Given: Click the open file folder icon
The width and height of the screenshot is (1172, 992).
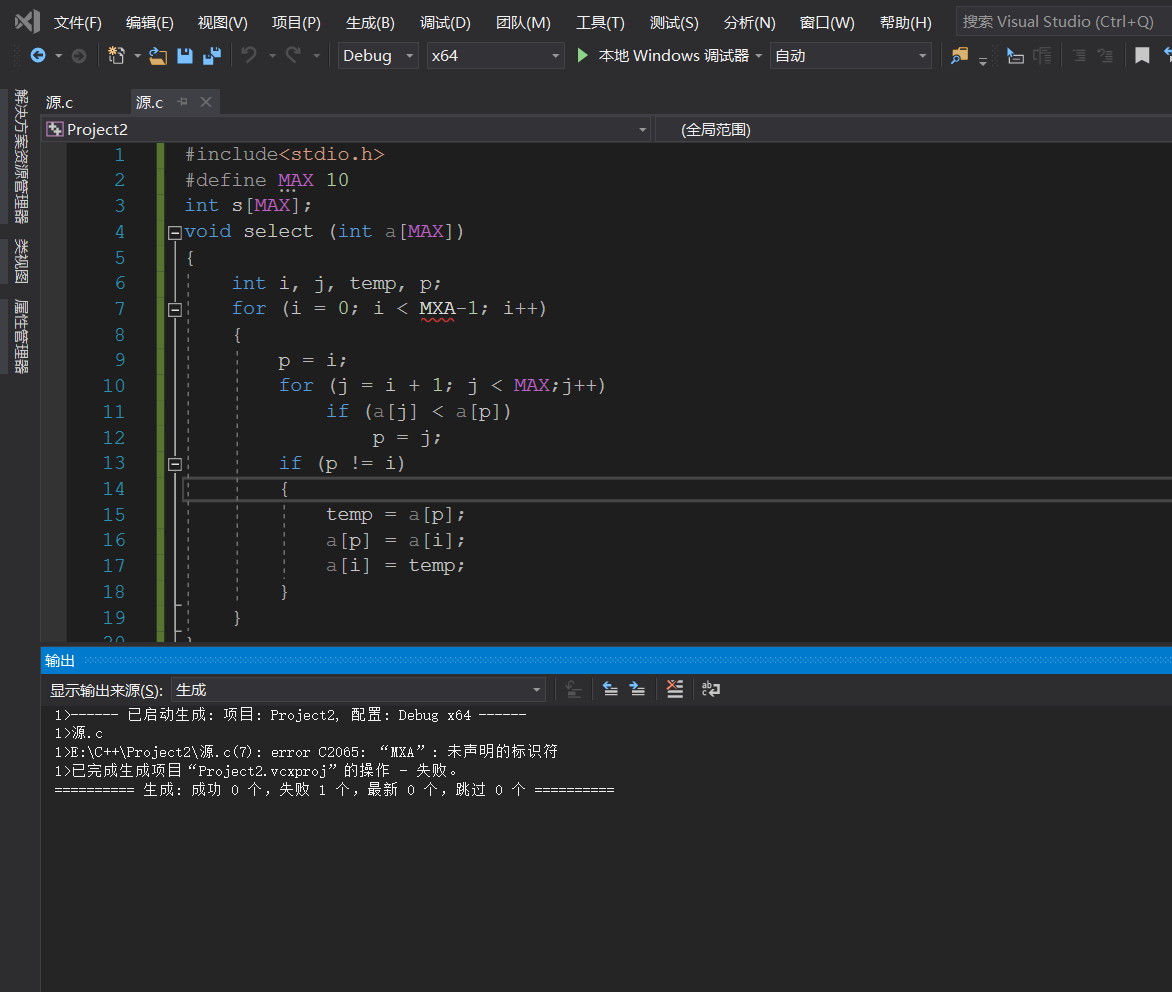Looking at the screenshot, I should pos(158,55).
